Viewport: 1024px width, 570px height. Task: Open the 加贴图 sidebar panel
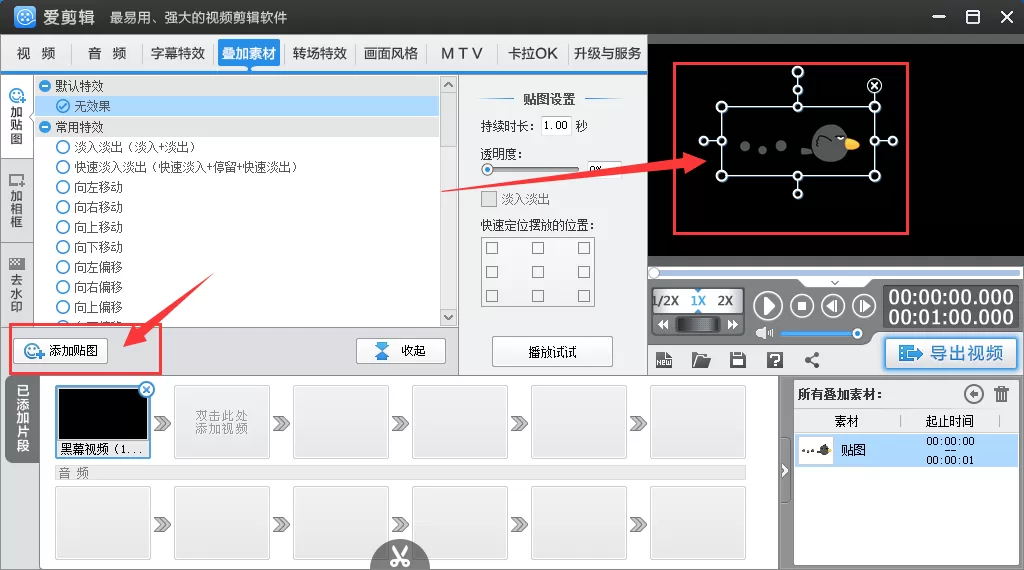click(16, 116)
